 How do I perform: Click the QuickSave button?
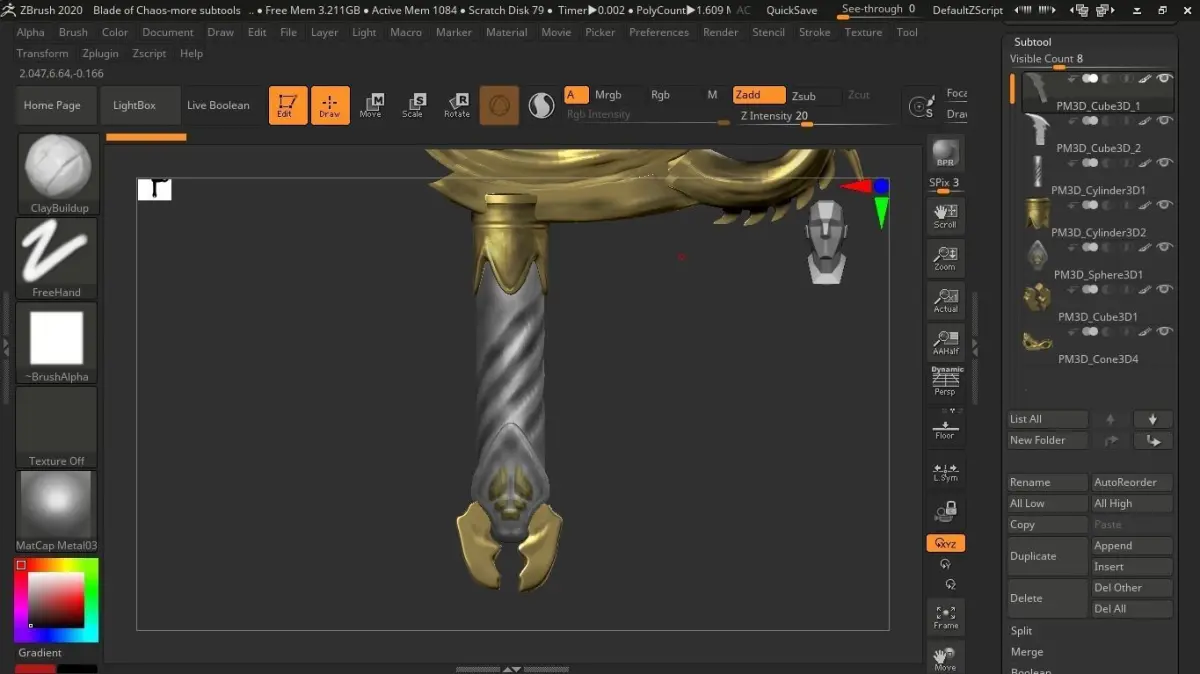pyautogui.click(x=791, y=10)
